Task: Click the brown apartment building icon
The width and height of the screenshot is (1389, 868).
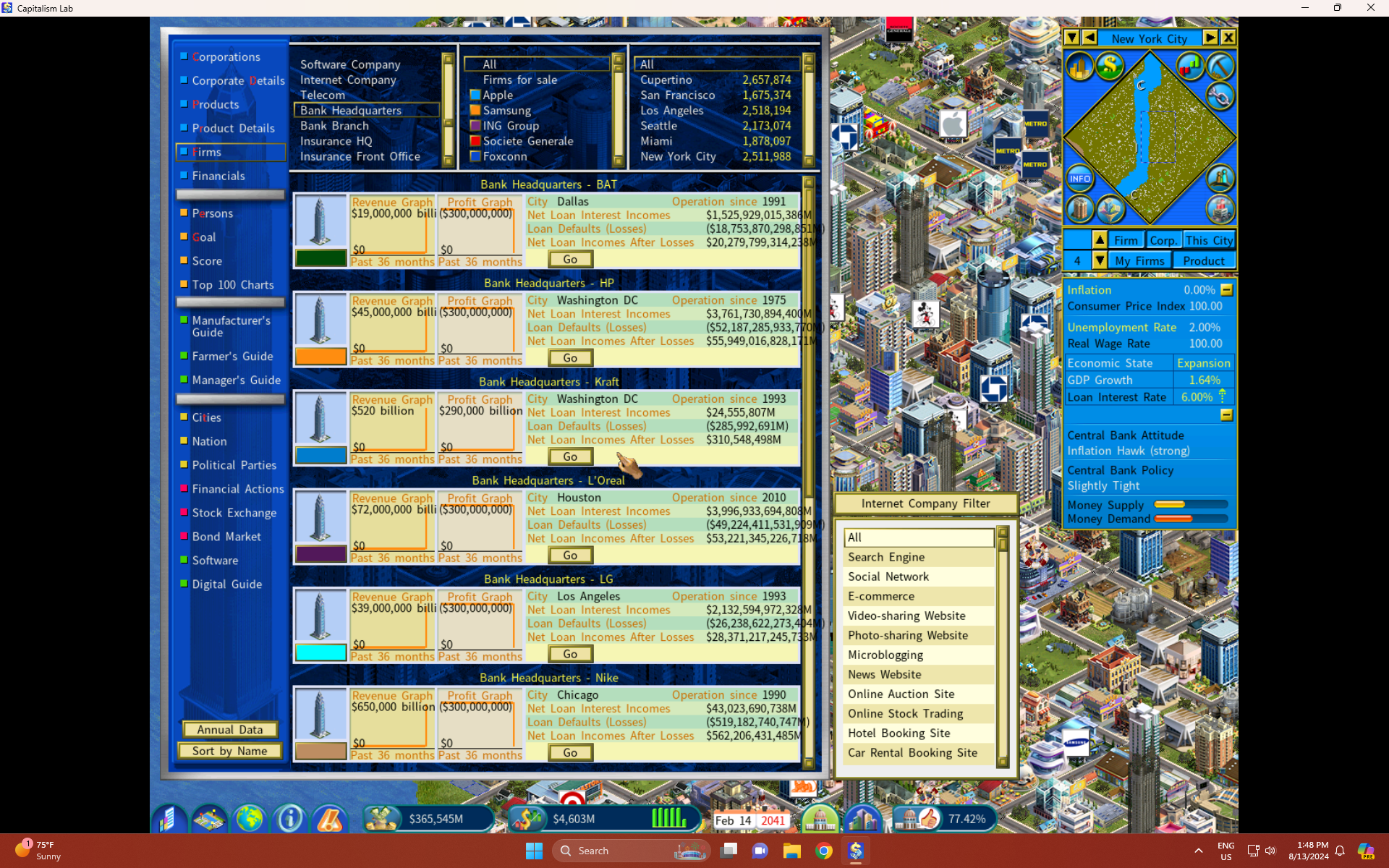Action: coord(1079,210)
